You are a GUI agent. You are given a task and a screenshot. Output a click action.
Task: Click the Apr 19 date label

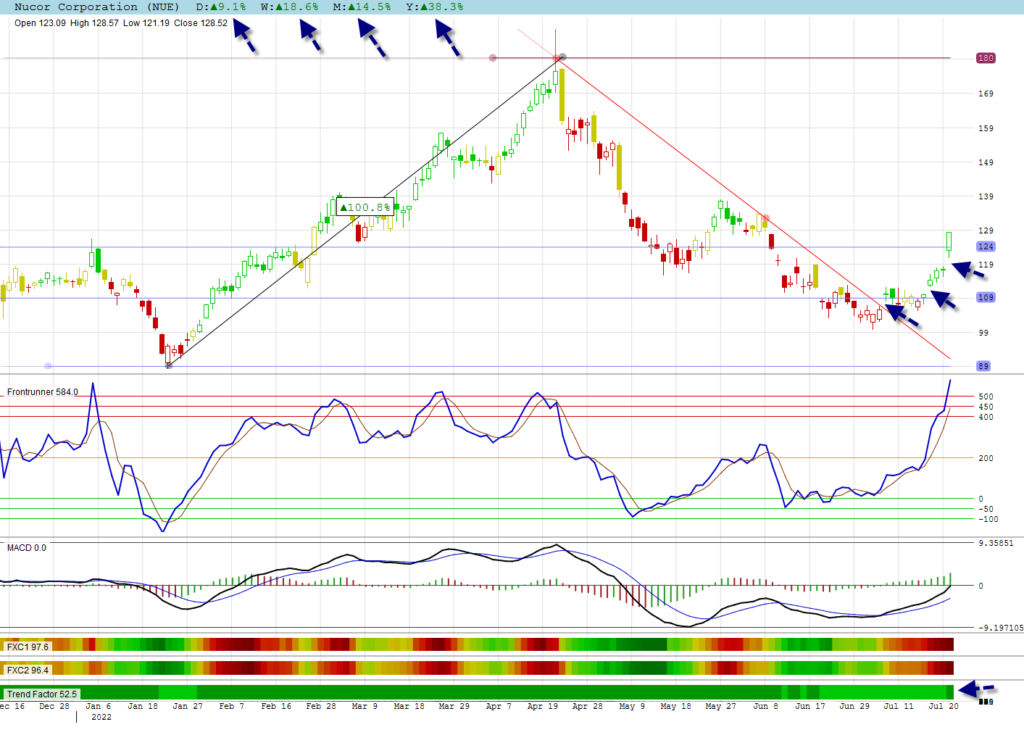[543, 706]
